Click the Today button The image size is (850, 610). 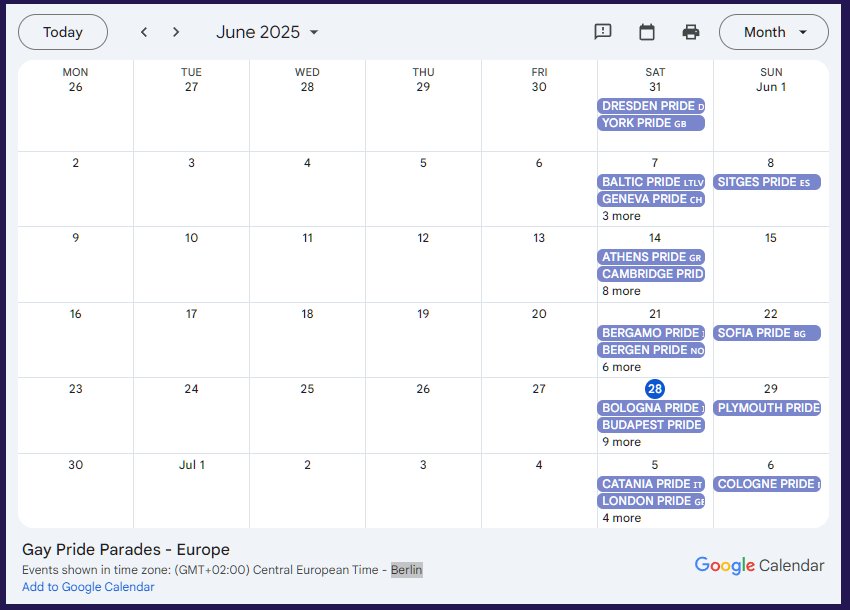coord(63,33)
